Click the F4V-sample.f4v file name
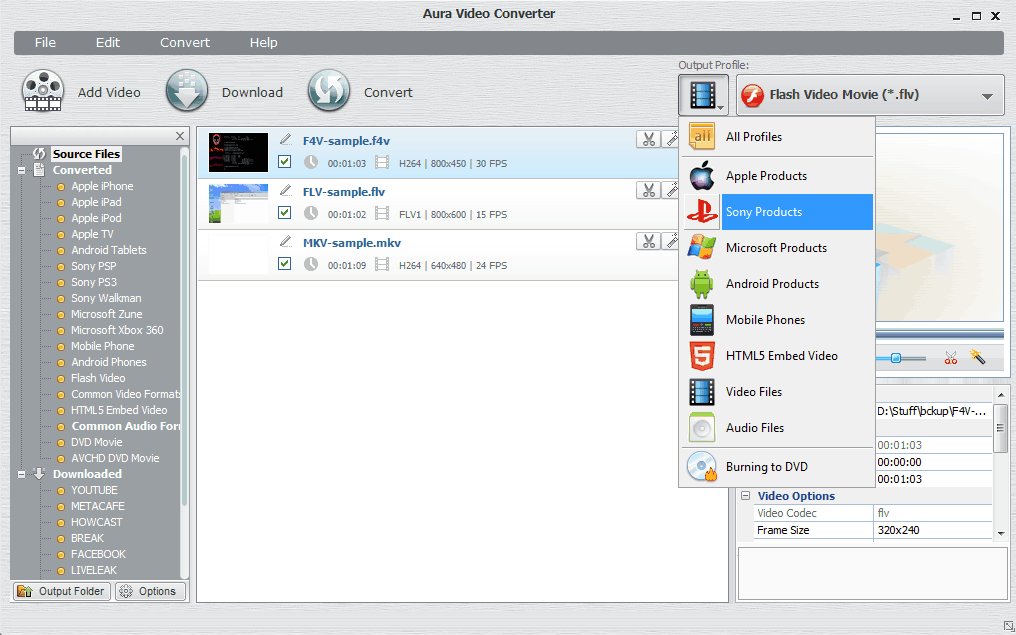The width and height of the screenshot is (1016, 635). click(x=346, y=141)
